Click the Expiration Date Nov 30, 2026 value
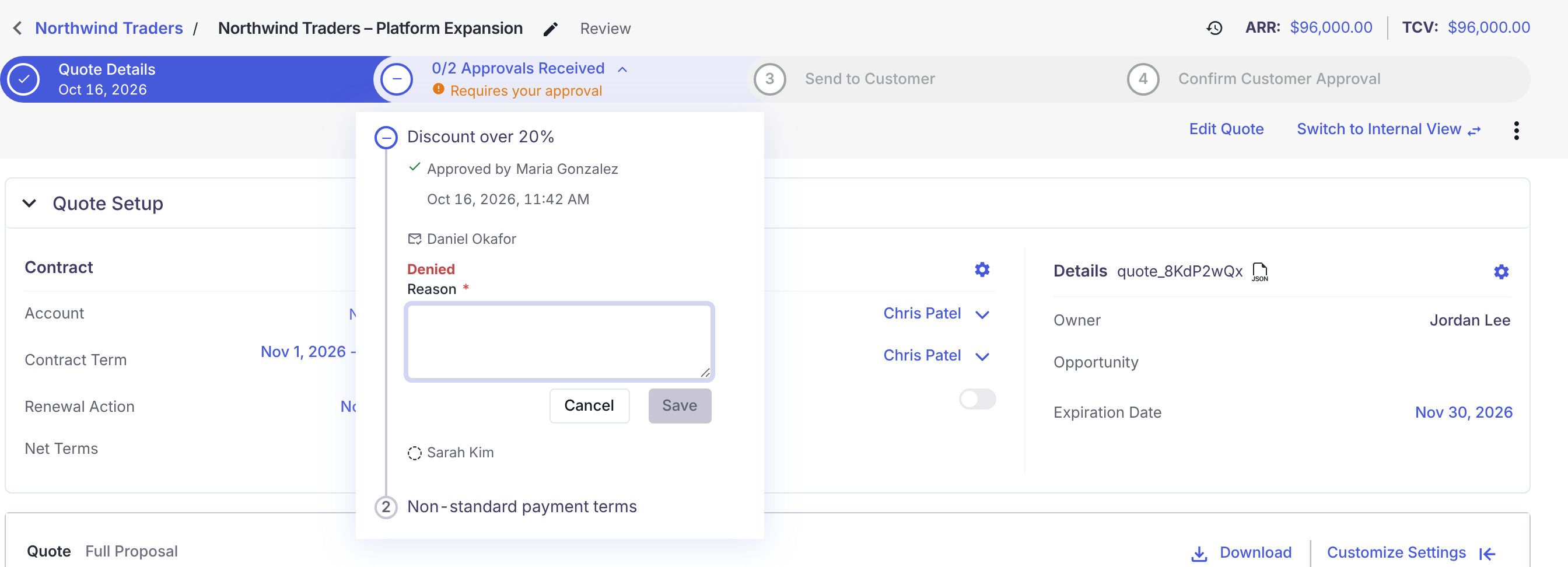 click(1464, 412)
